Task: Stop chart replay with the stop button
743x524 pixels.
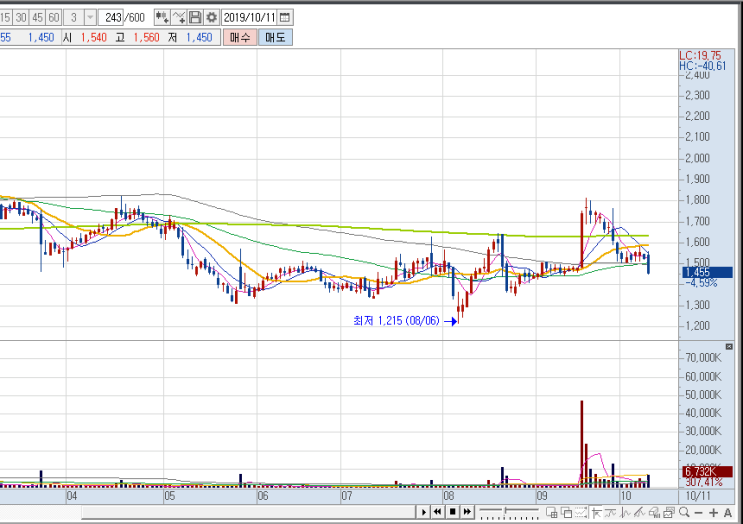Action: point(453,512)
